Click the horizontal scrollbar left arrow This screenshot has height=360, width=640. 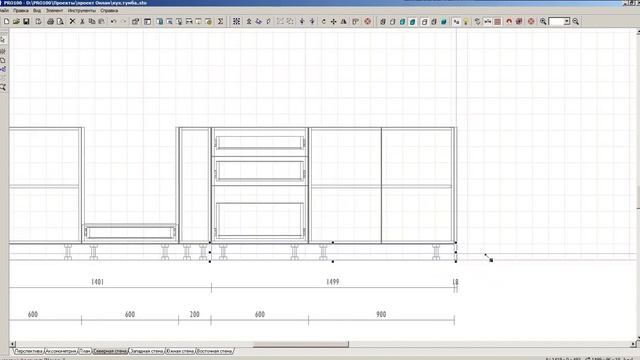point(13,344)
